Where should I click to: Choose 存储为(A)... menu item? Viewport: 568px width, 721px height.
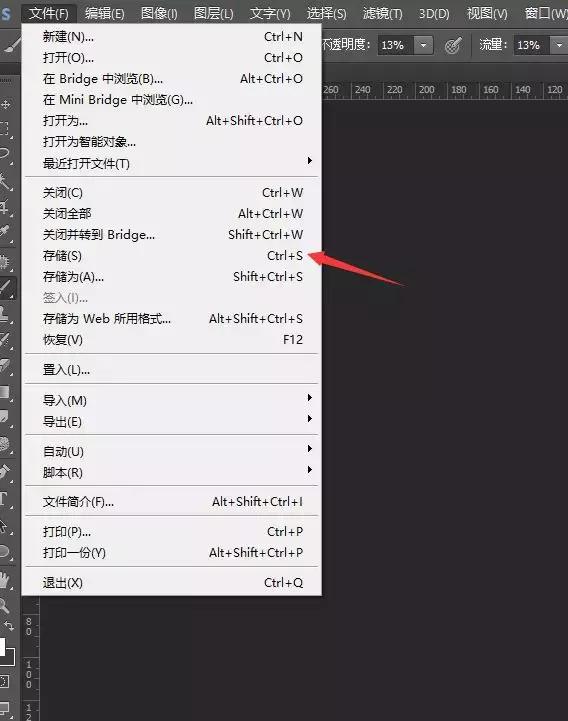point(172,277)
